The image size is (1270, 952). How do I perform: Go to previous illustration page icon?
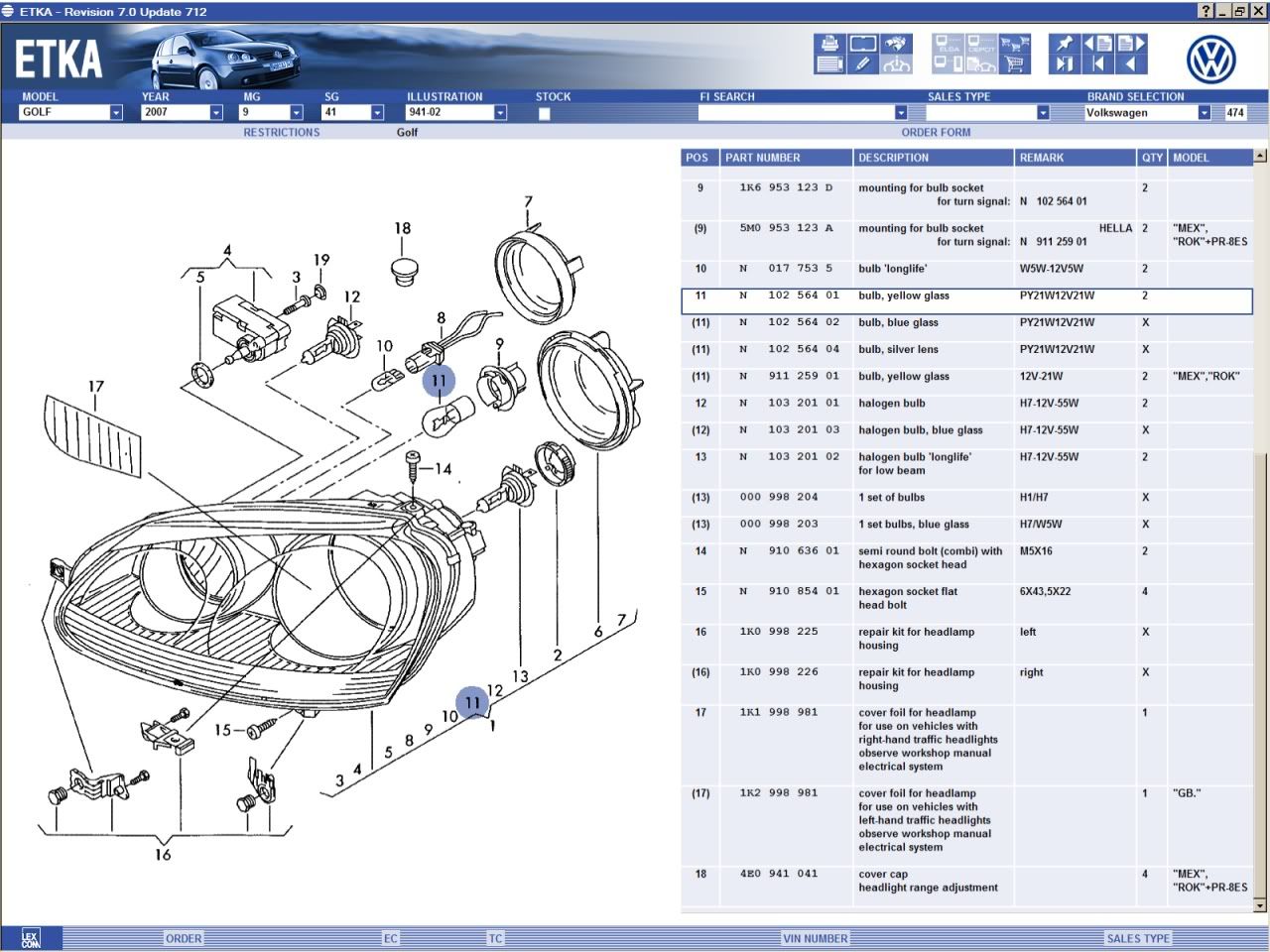tap(1097, 44)
